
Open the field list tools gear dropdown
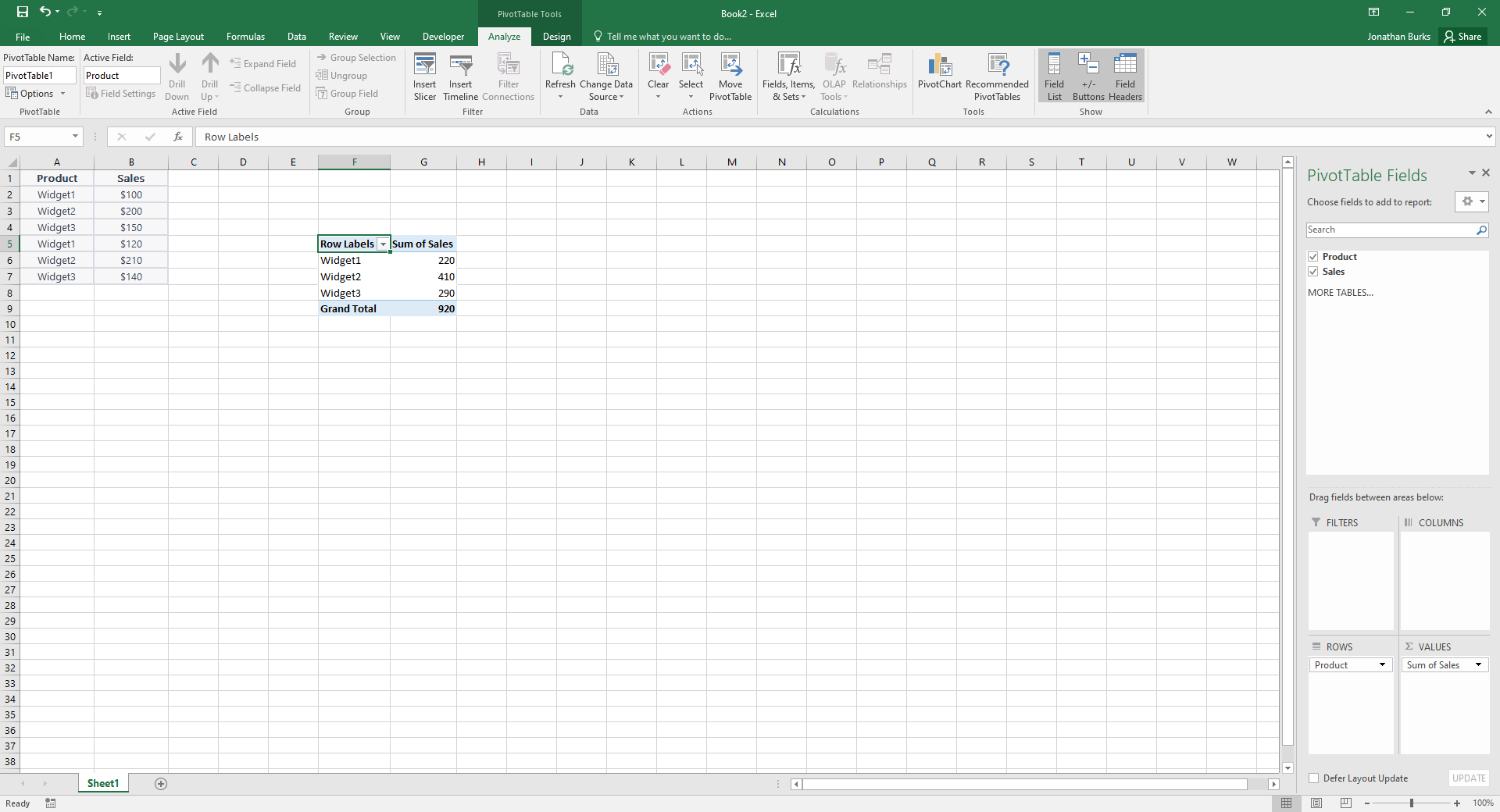(x=1472, y=201)
